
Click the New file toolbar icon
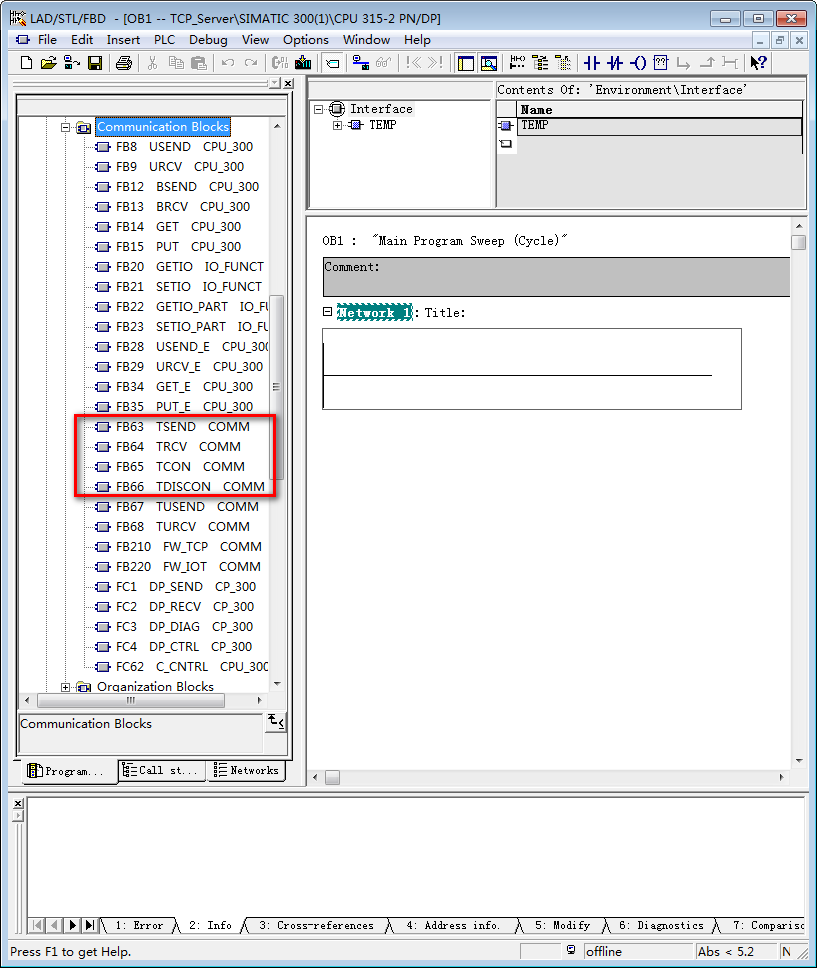tap(26, 62)
